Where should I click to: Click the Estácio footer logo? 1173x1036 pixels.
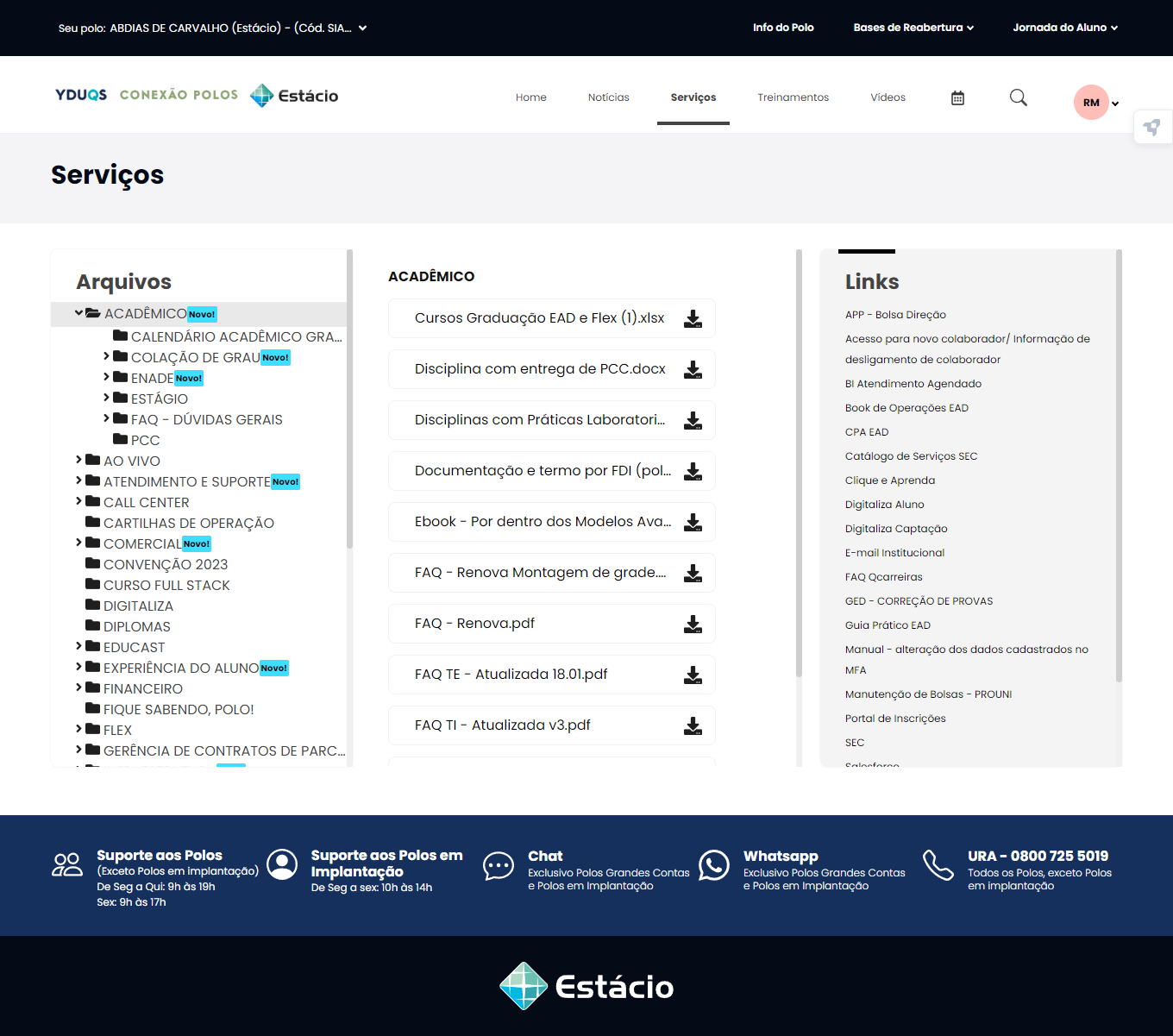[x=586, y=986]
